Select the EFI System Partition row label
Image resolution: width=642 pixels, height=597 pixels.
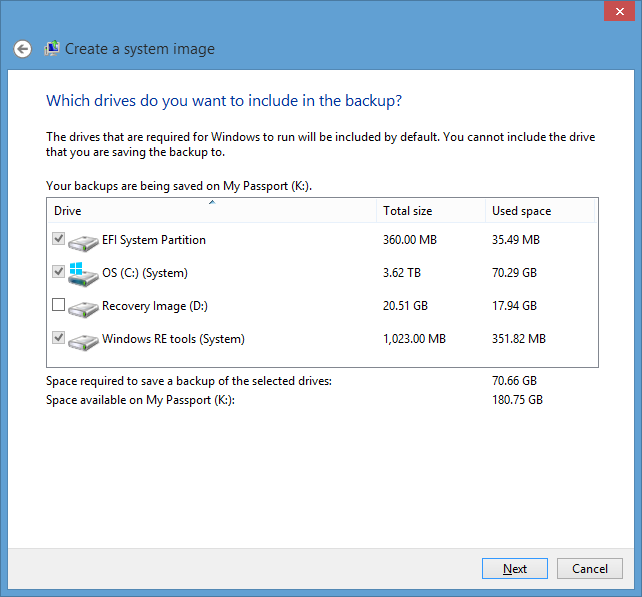click(x=154, y=240)
